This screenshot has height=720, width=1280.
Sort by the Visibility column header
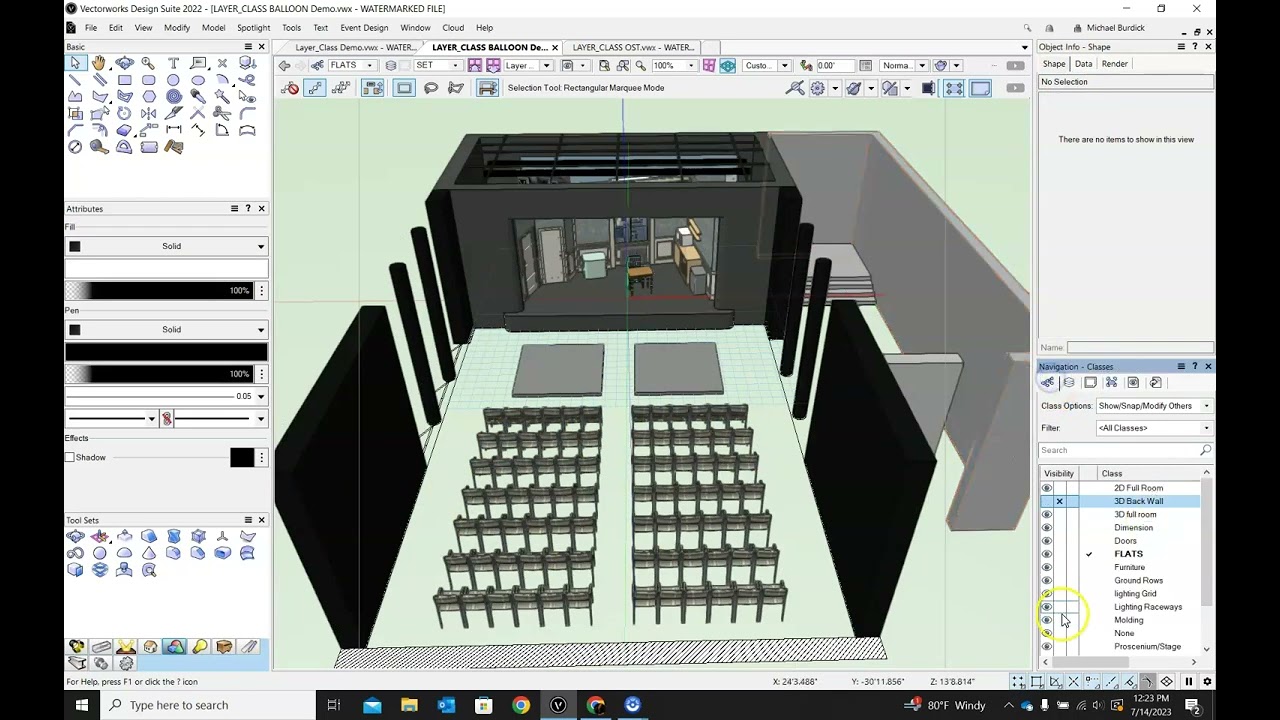[1059, 473]
